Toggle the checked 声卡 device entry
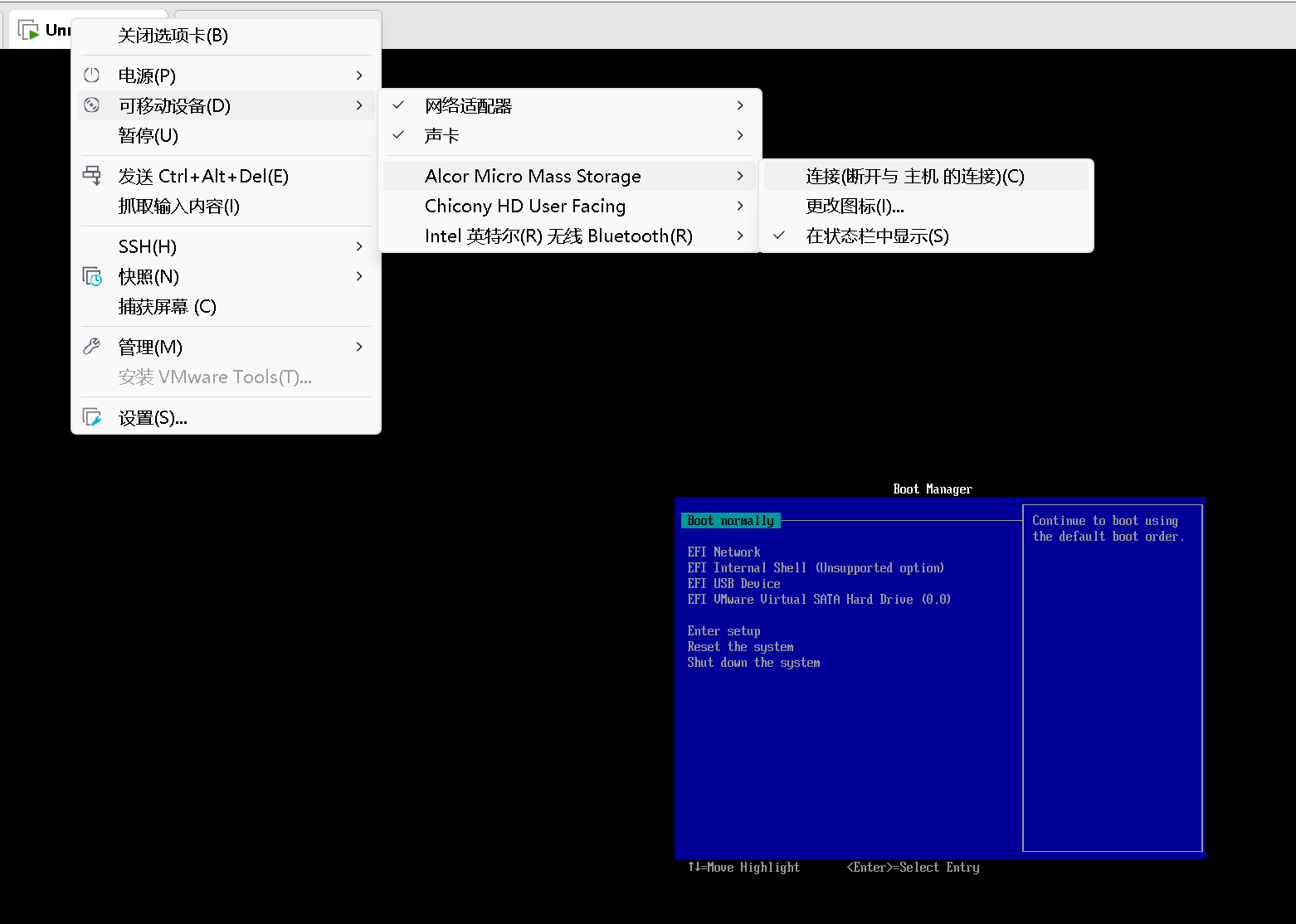The image size is (1296, 924). coord(441,136)
